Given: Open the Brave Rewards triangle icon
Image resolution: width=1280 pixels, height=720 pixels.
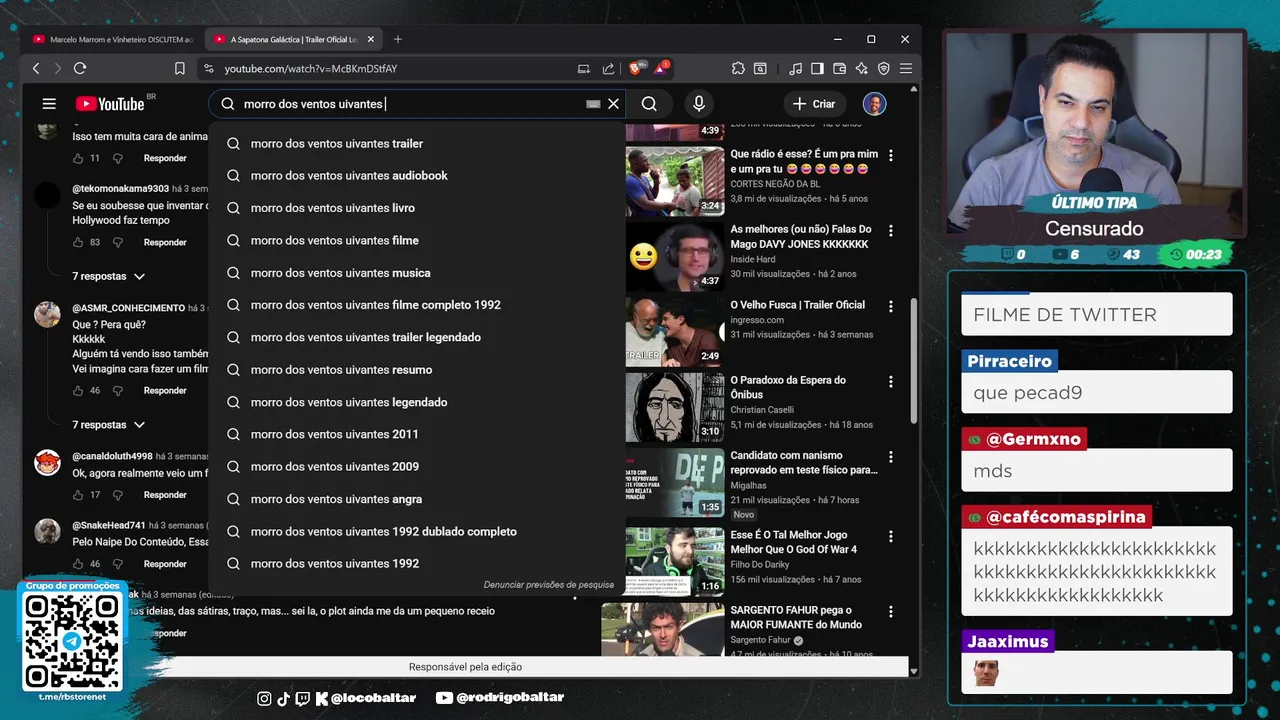Looking at the screenshot, I should pyautogui.click(x=661, y=68).
